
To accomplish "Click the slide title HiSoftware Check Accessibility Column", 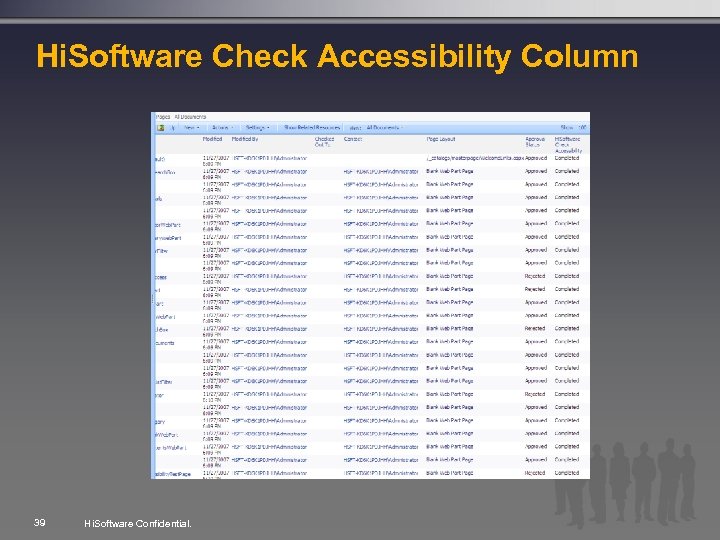I will 337,56.
